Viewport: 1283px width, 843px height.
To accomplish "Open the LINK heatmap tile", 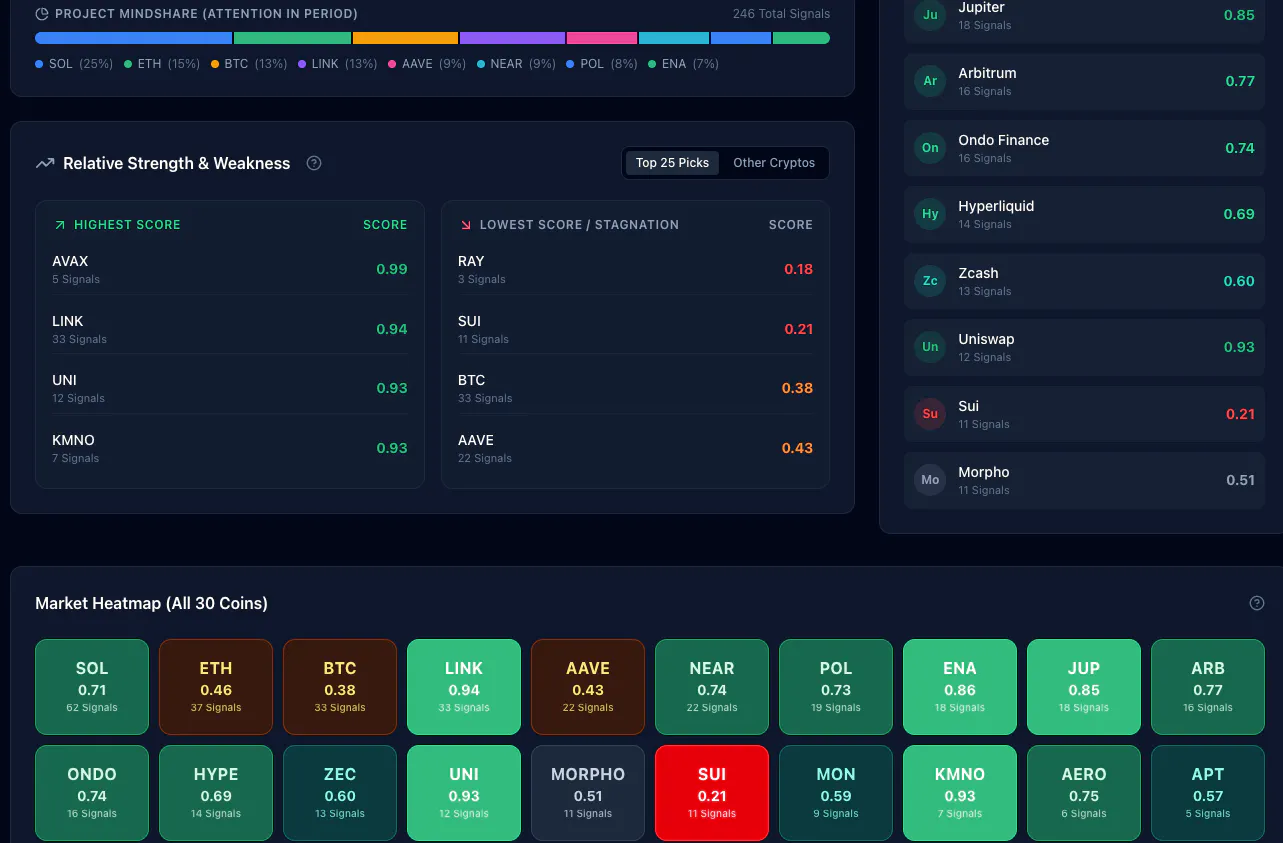I will [x=464, y=687].
